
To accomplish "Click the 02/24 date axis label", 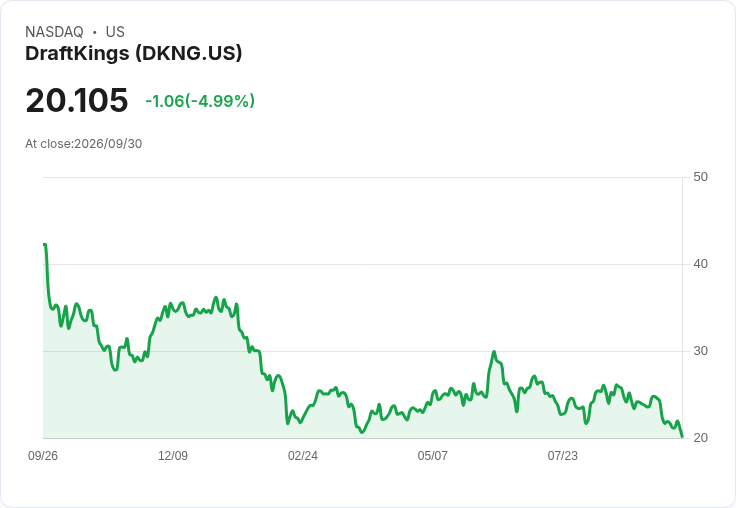I will point(303,455).
